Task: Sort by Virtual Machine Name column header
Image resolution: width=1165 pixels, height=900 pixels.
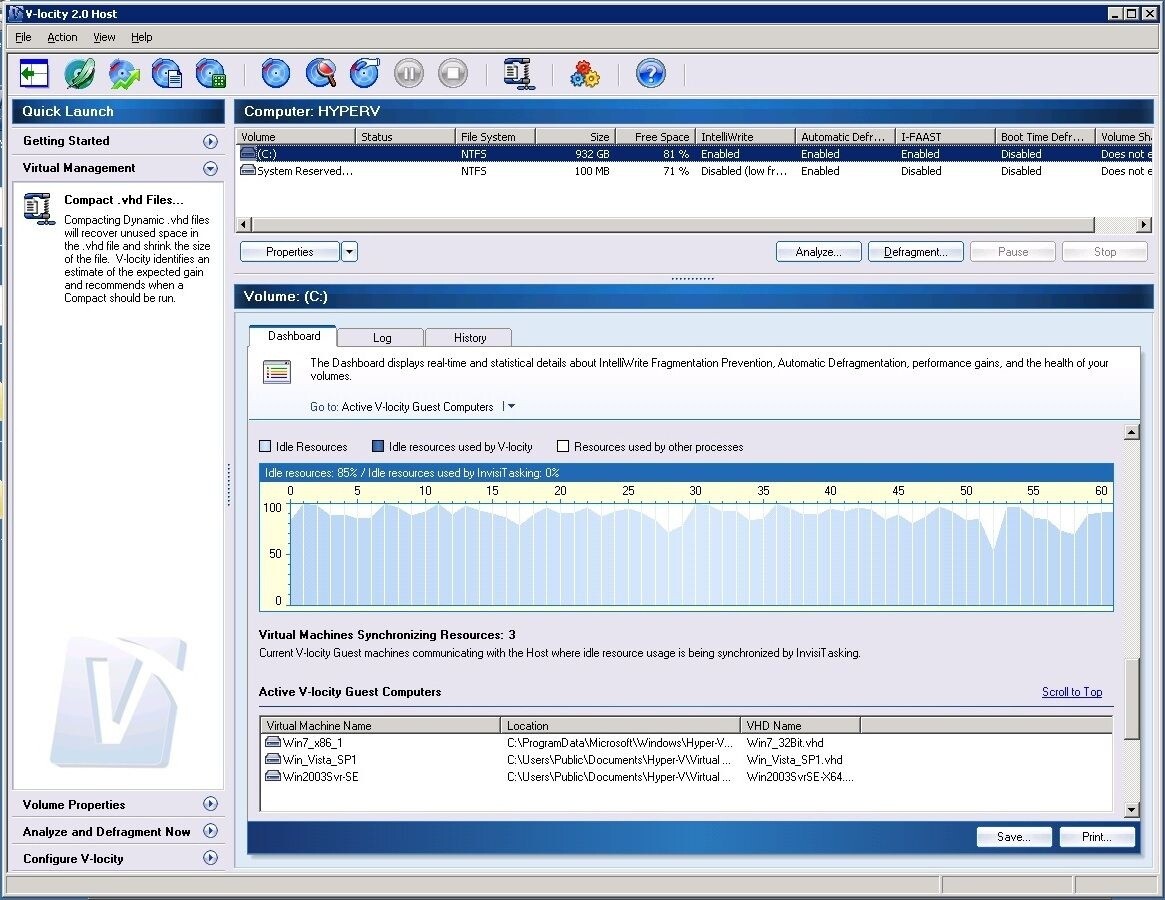Action: coord(380,725)
